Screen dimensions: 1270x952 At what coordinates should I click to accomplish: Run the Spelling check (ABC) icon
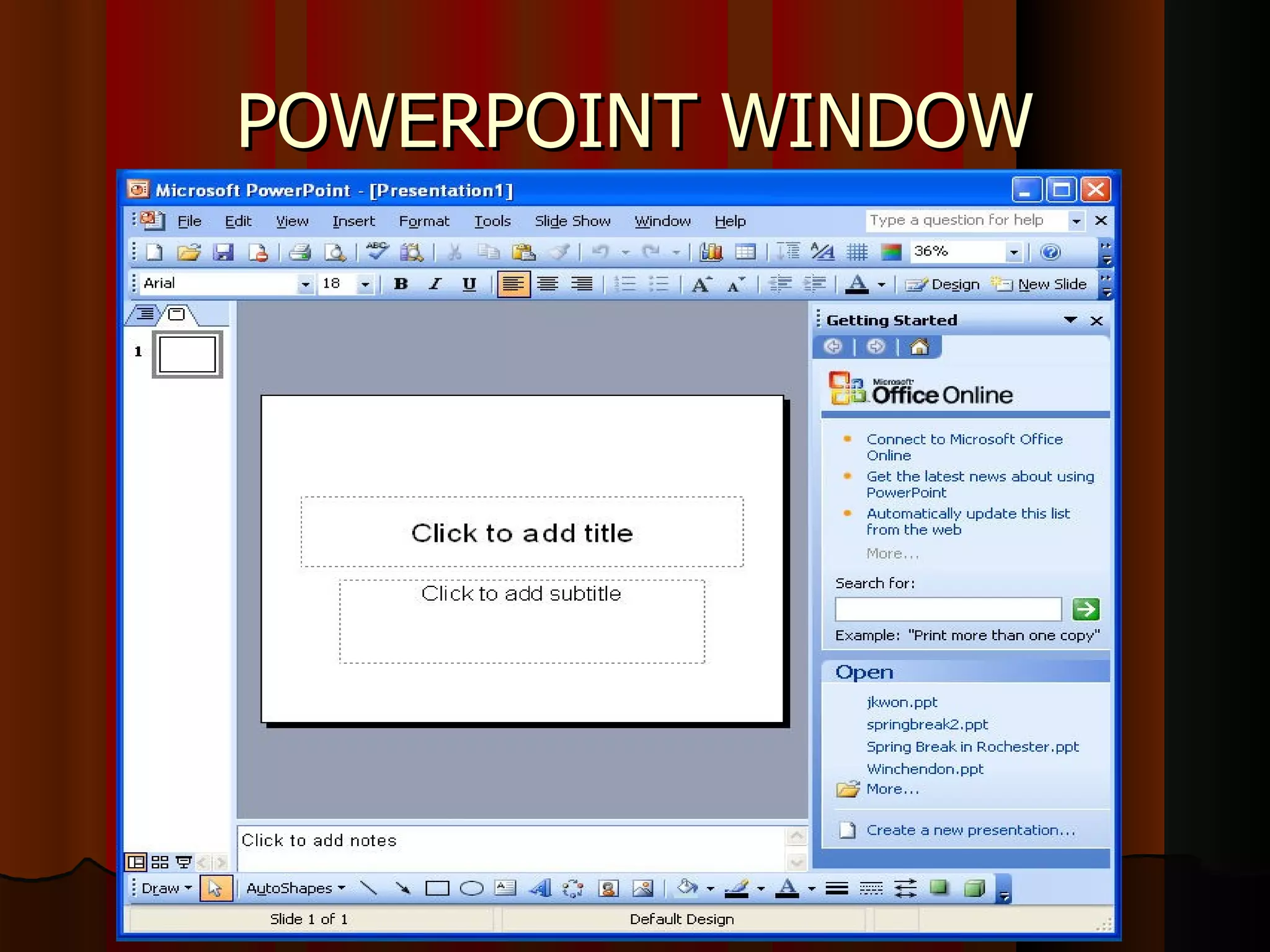point(377,251)
